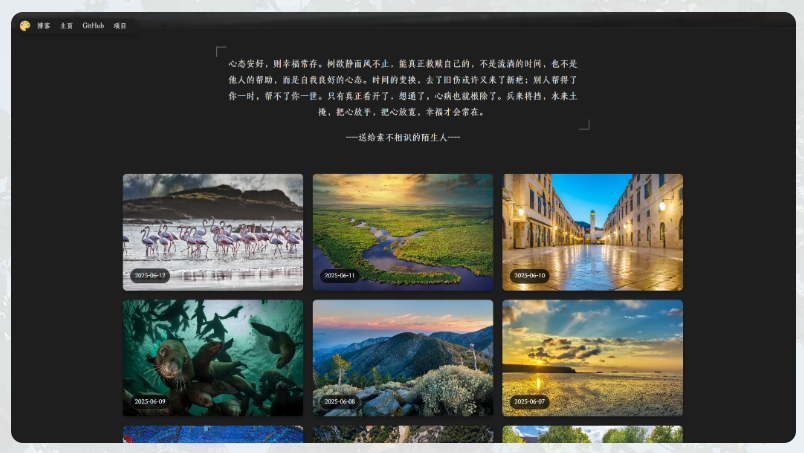Open the GitHub nav link

93,26
